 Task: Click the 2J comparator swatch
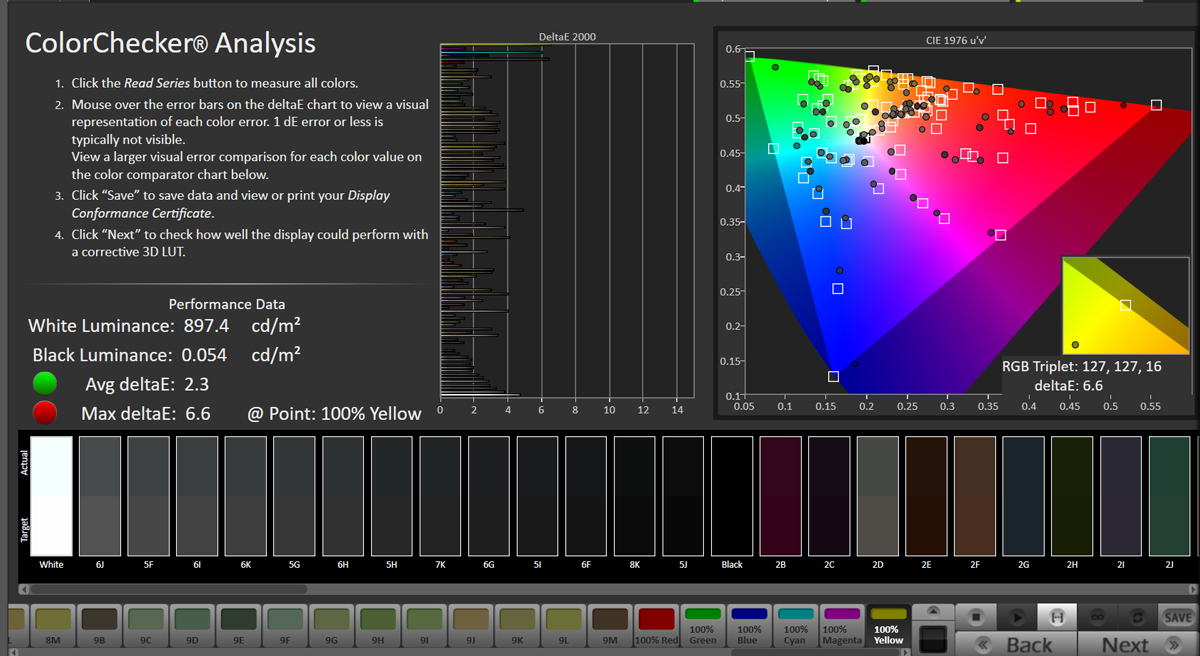(x=1170, y=496)
